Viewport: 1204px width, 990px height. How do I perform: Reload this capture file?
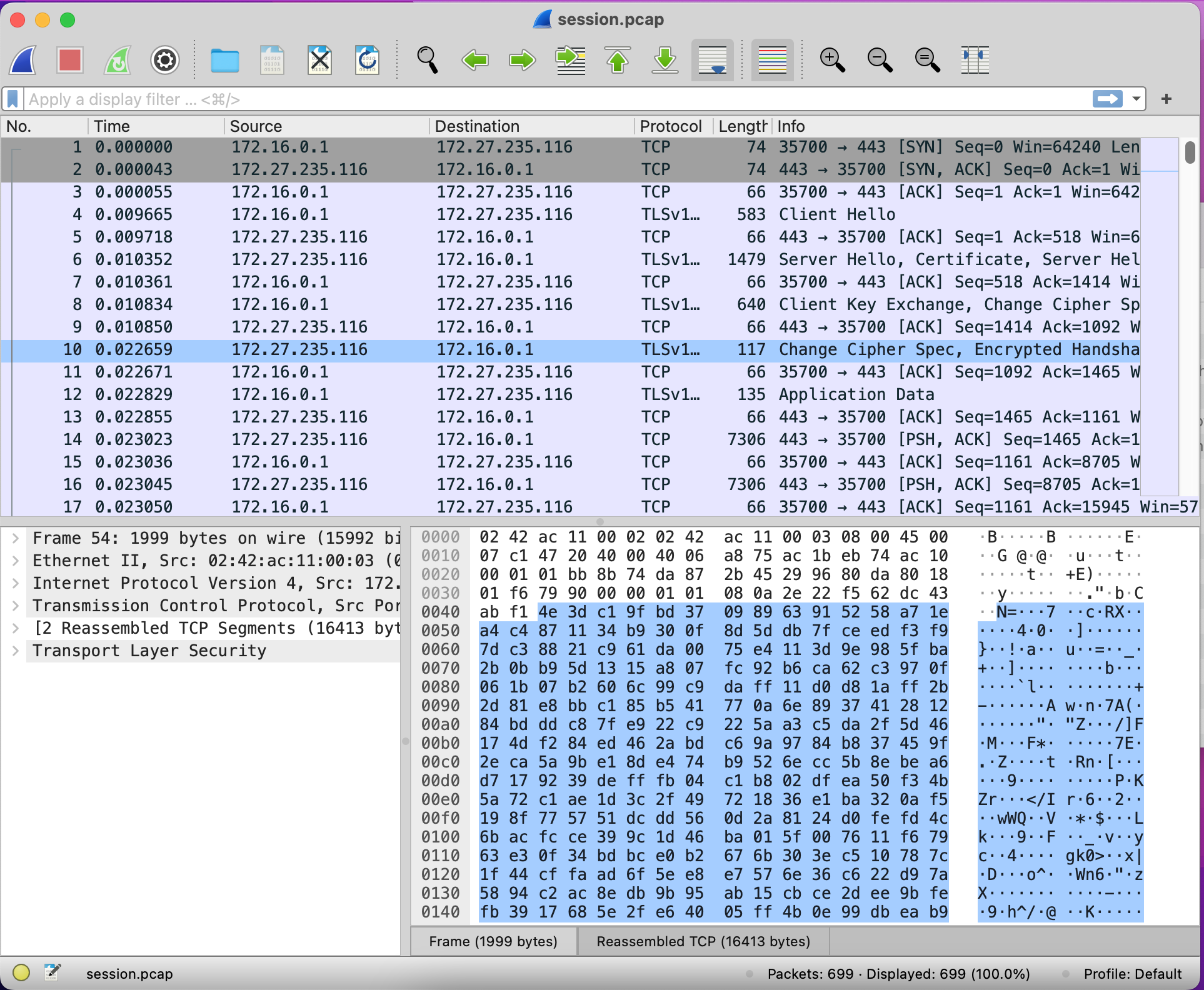point(367,61)
